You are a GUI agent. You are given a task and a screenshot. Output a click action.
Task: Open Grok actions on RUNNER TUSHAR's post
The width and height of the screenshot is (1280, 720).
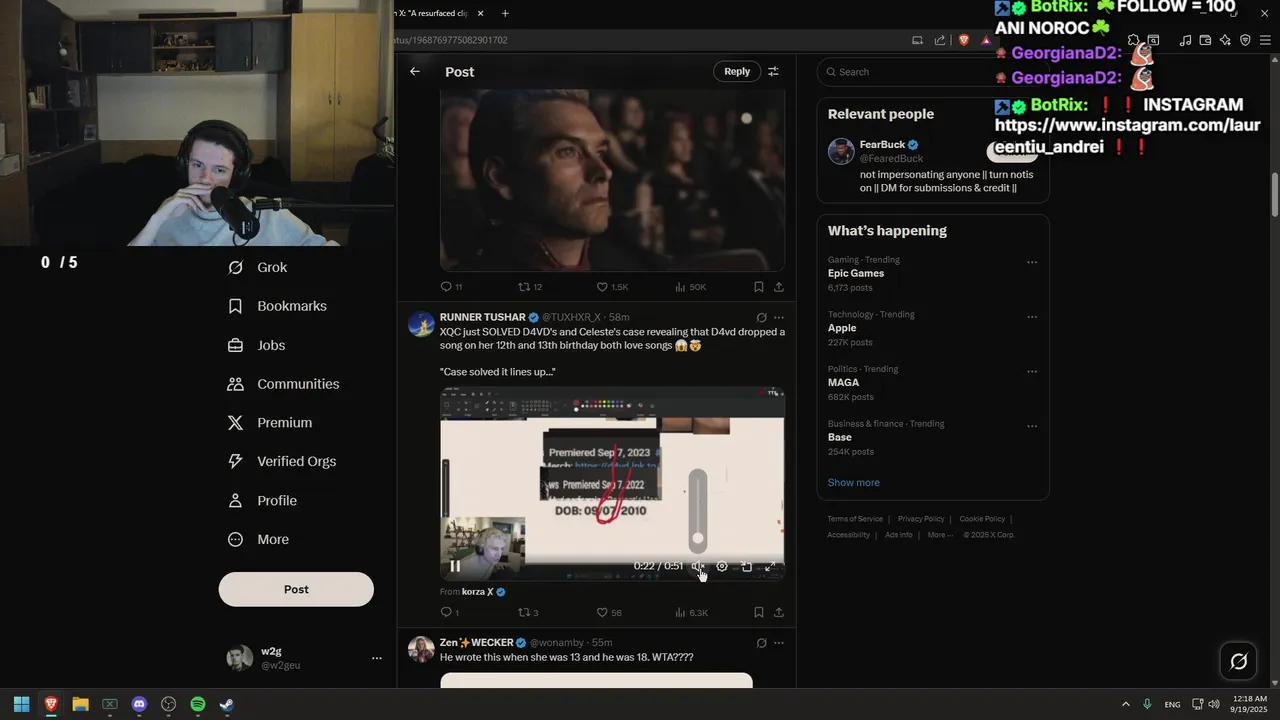coord(761,317)
